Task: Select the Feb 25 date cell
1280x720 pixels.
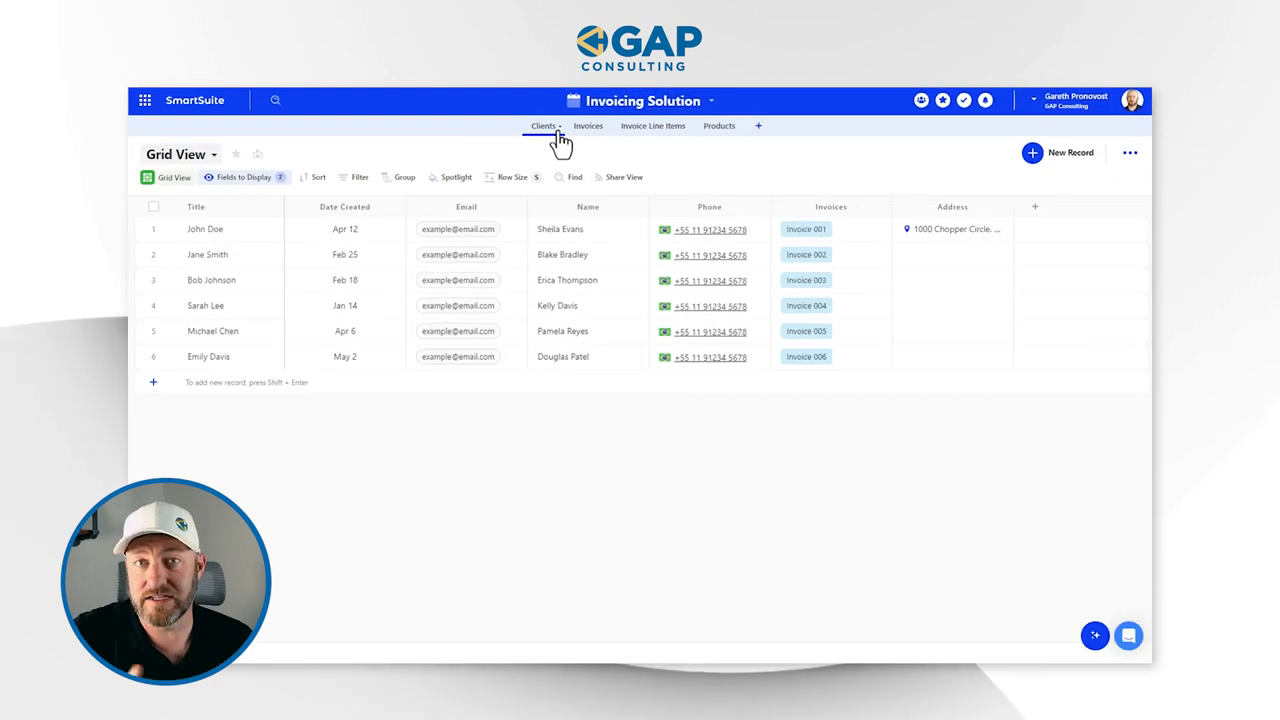Action: pos(345,255)
